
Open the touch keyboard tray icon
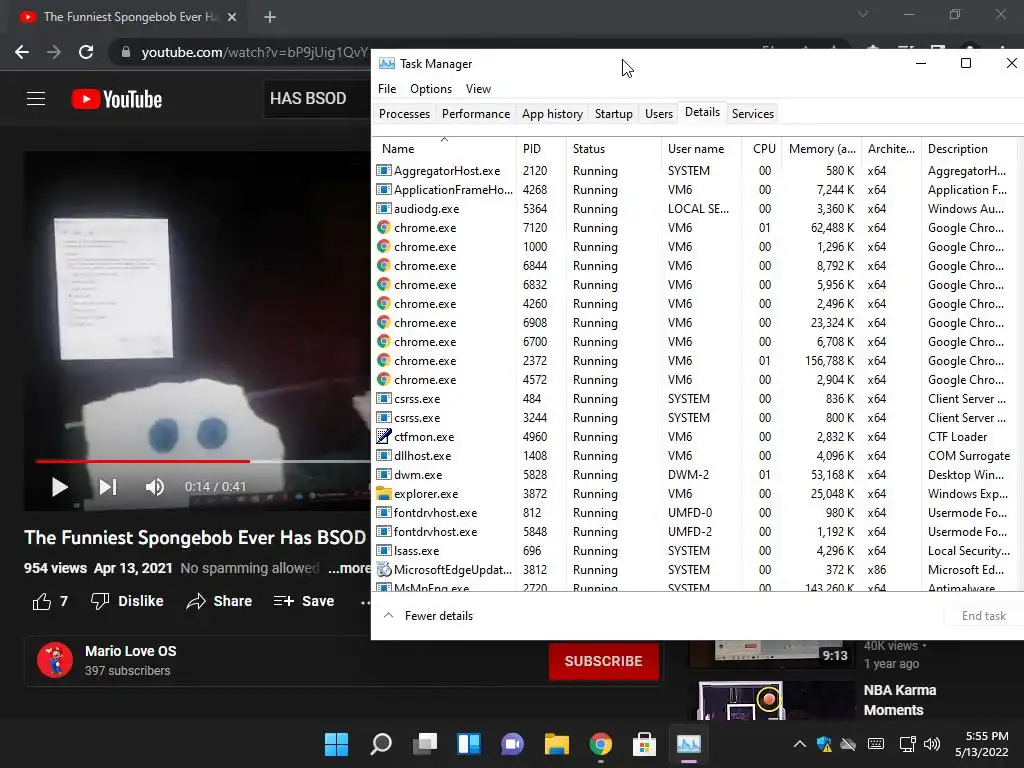pos(876,744)
